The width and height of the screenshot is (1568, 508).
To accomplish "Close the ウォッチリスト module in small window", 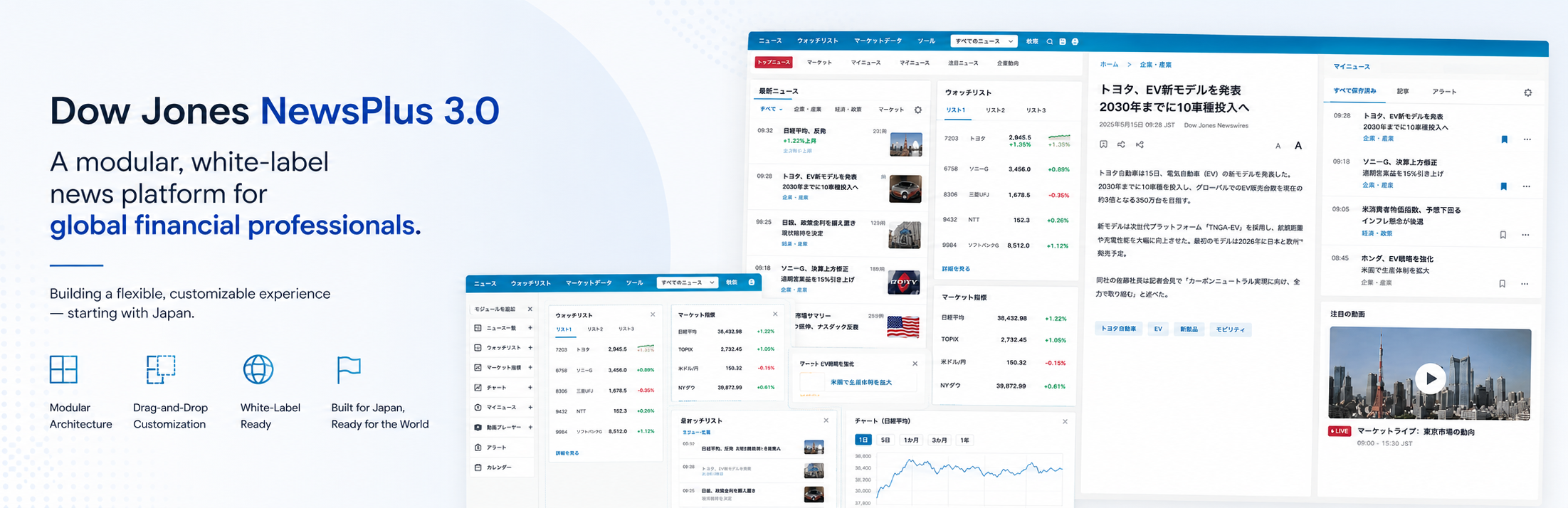I will tap(653, 314).
